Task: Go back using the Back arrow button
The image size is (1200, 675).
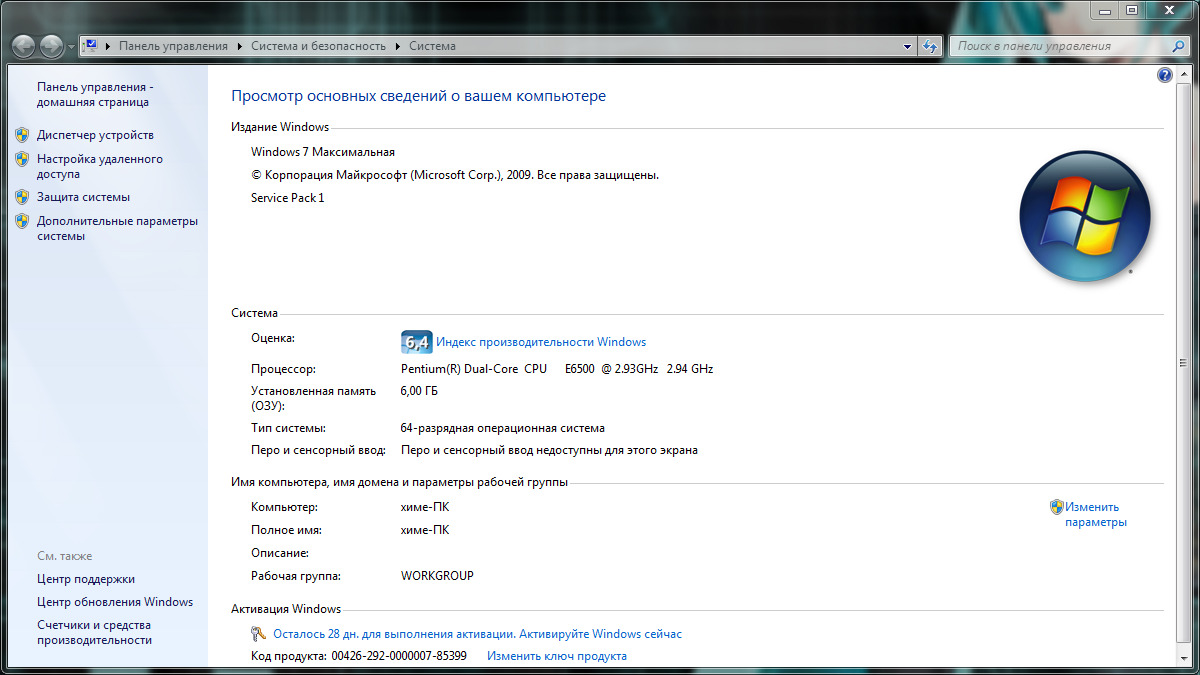Action: pos(24,46)
